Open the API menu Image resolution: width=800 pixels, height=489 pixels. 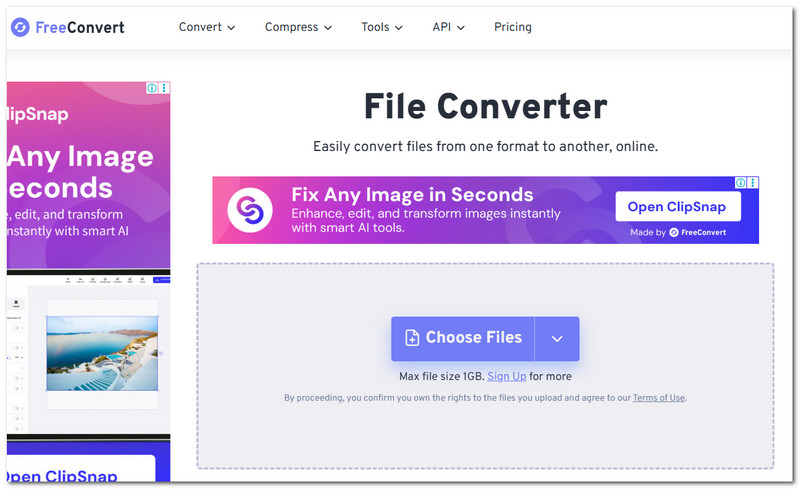pyautogui.click(x=448, y=27)
